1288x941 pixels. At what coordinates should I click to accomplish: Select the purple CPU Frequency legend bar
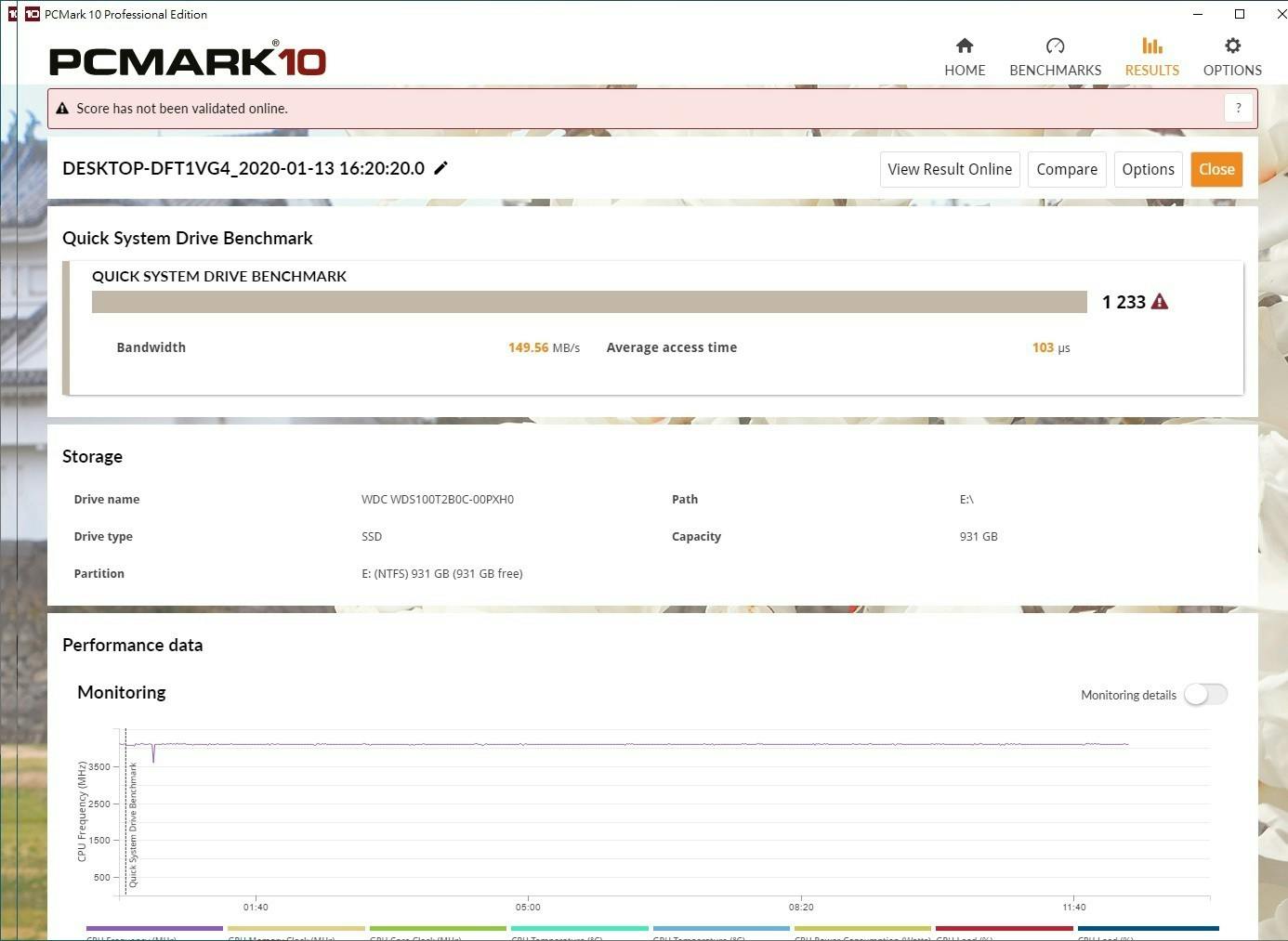coord(154,928)
